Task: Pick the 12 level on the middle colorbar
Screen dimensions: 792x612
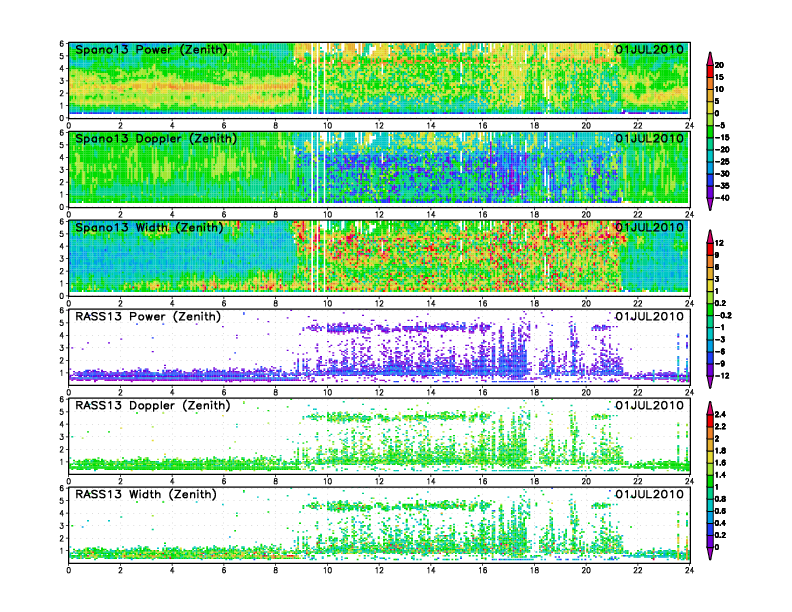Action: (731, 243)
